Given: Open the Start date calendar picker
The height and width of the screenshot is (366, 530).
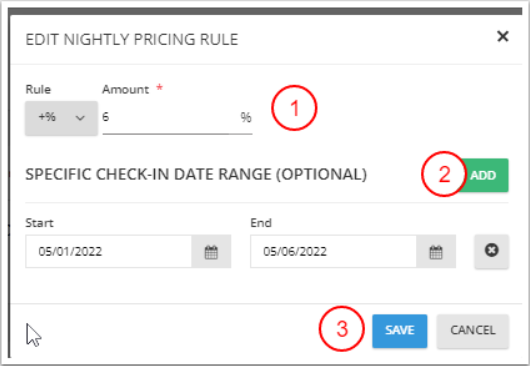Looking at the screenshot, I should tap(211, 252).
